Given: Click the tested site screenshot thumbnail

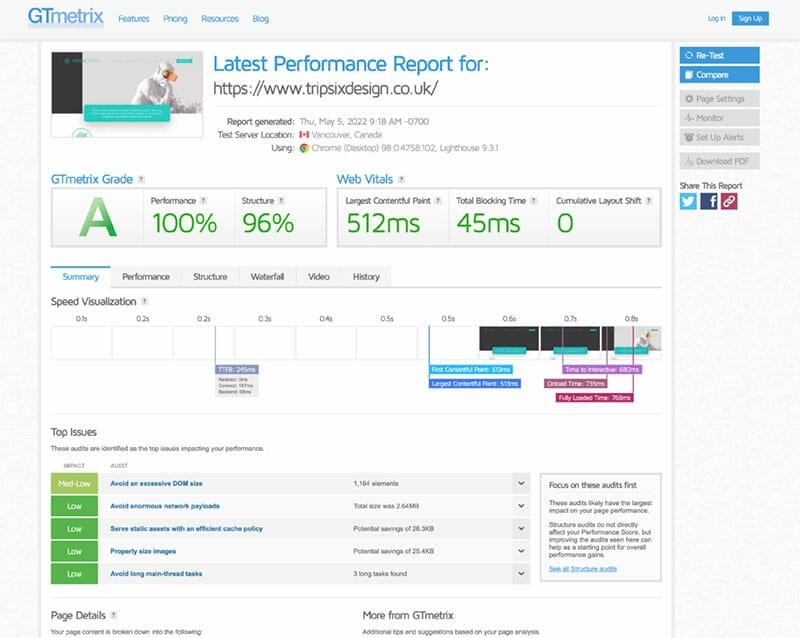Looking at the screenshot, I should pos(127,96).
